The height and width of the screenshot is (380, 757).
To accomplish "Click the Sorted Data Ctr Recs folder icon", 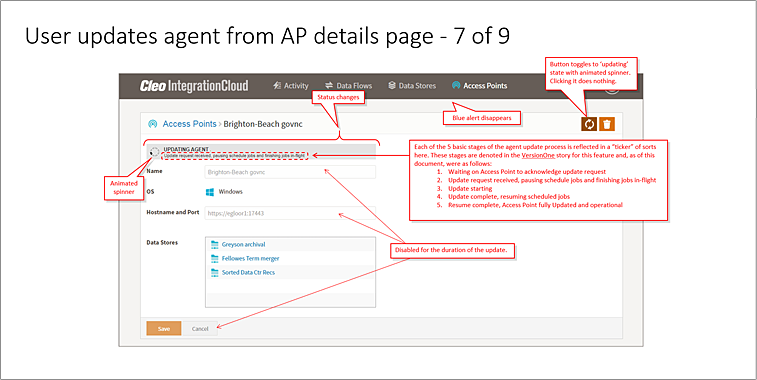I will (x=215, y=272).
